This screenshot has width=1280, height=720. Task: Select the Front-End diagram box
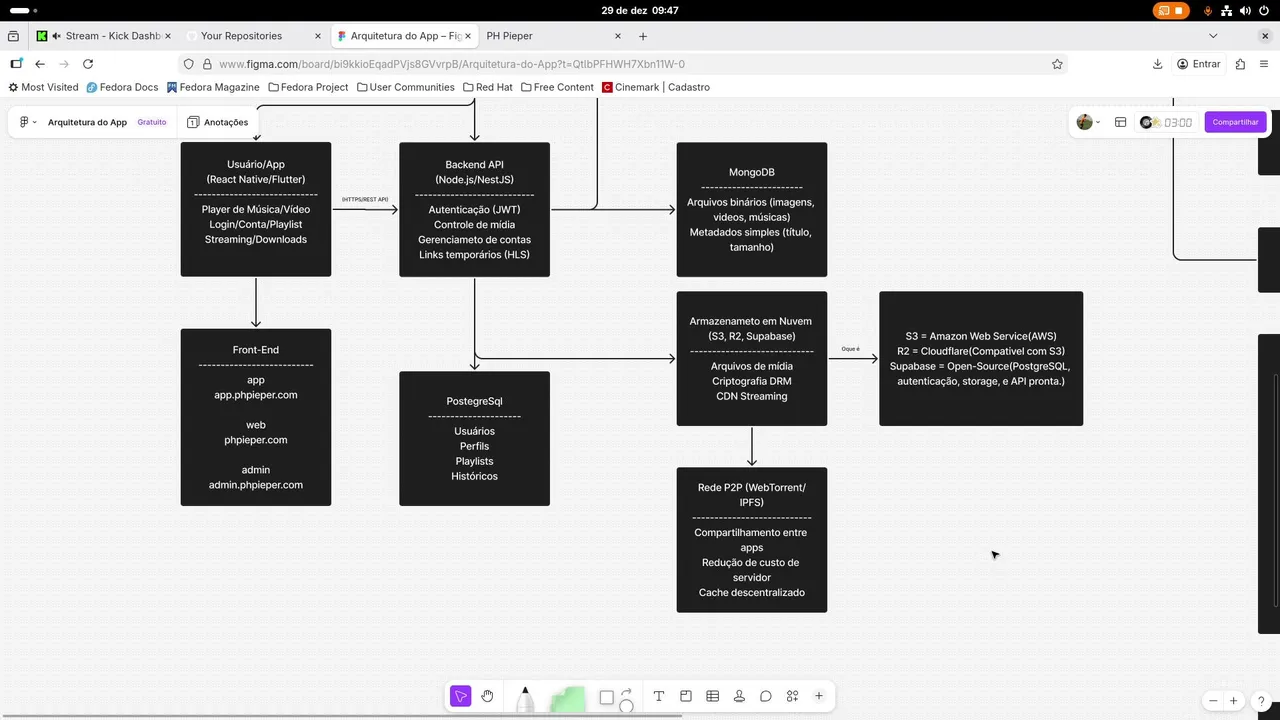pyautogui.click(x=256, y=417)
